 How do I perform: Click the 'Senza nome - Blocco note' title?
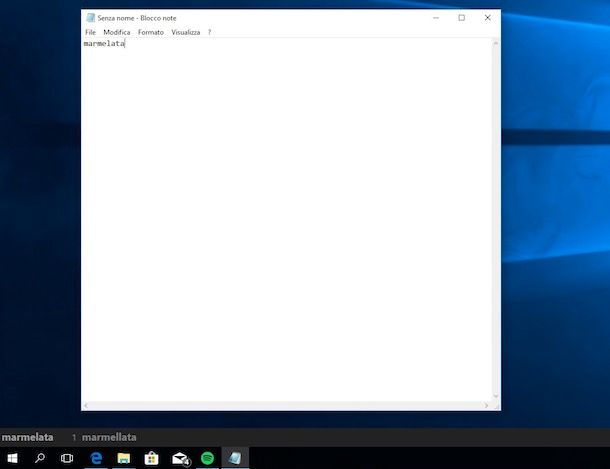pyautogui.click(x=137, y=18)
